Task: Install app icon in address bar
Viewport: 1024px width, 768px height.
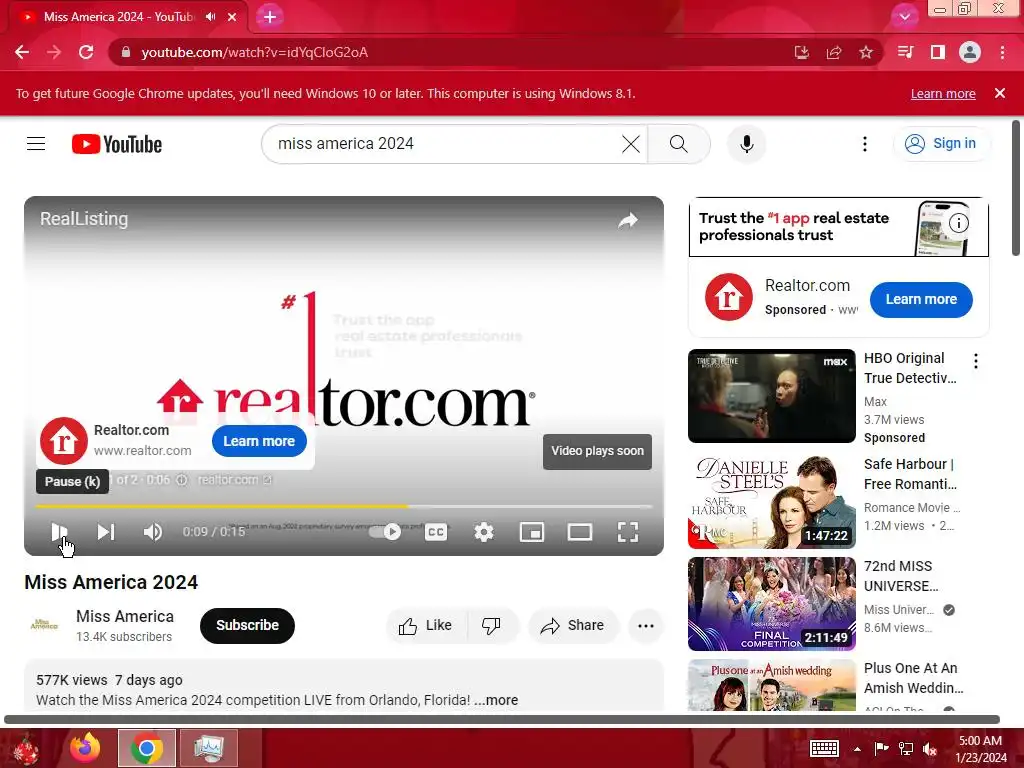Action: (801, 52)
